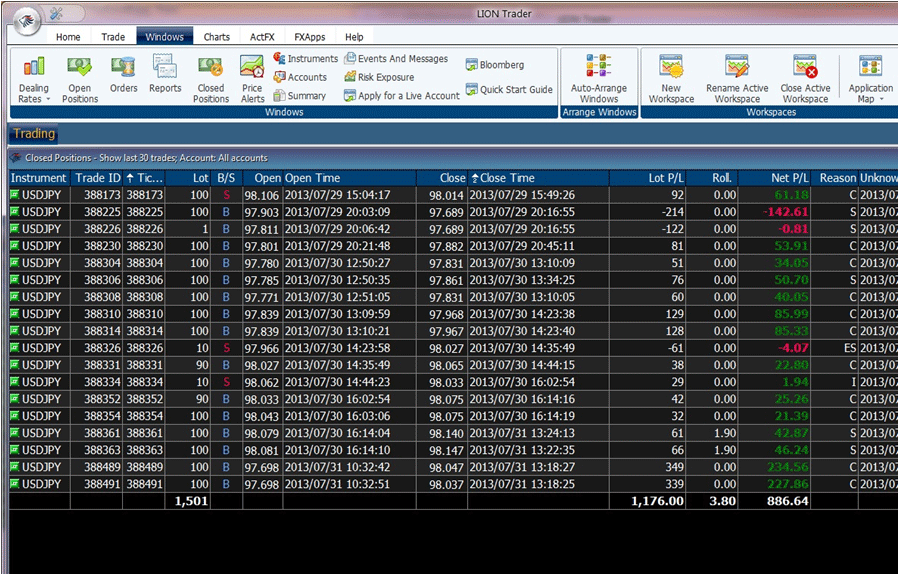Switch to the Home ribbon tab
The image size is (899, 575).
pyautogui.click(x=68, y=37)
